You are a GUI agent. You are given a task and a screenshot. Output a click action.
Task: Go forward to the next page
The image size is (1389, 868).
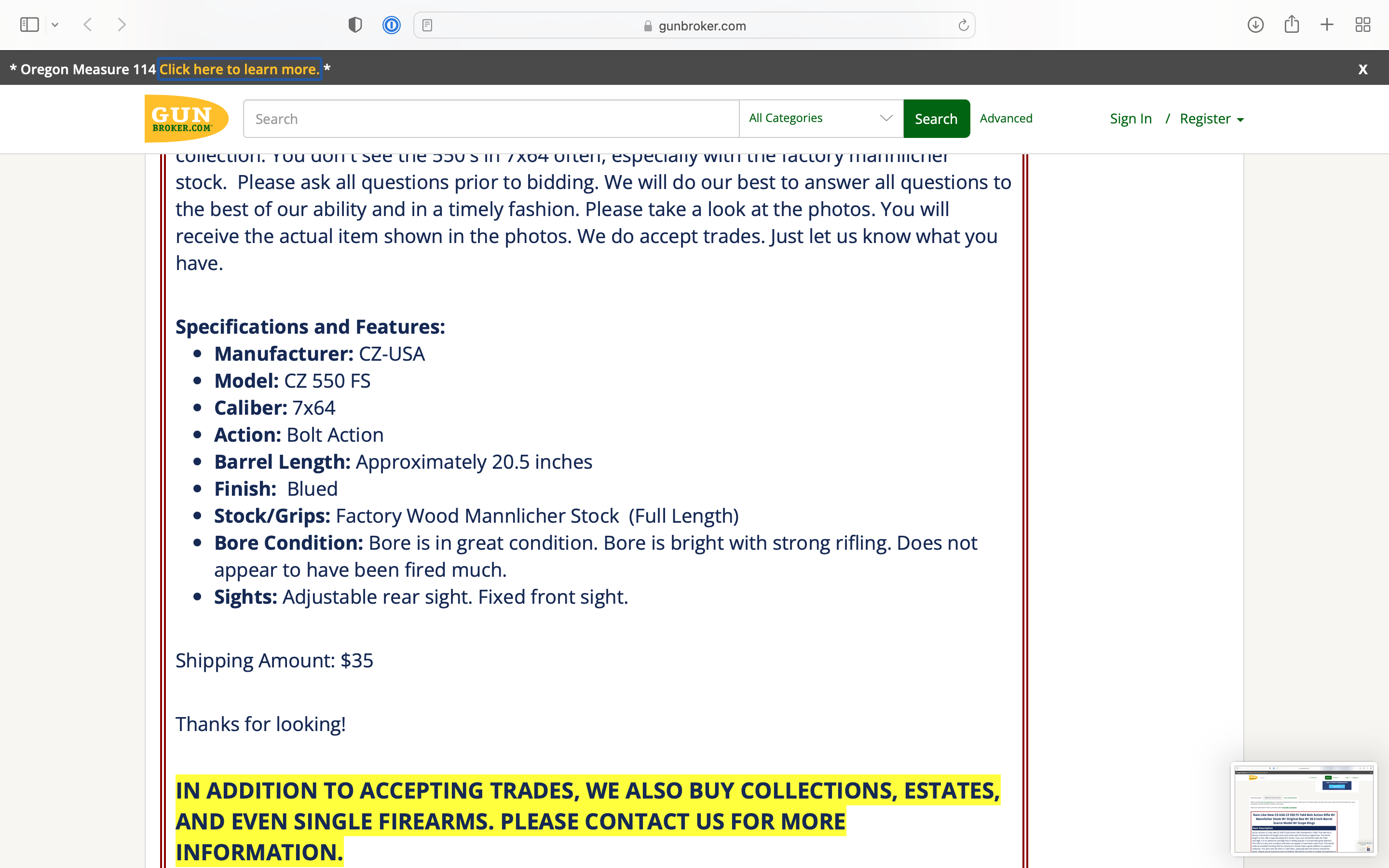click(x=122, y=25)
